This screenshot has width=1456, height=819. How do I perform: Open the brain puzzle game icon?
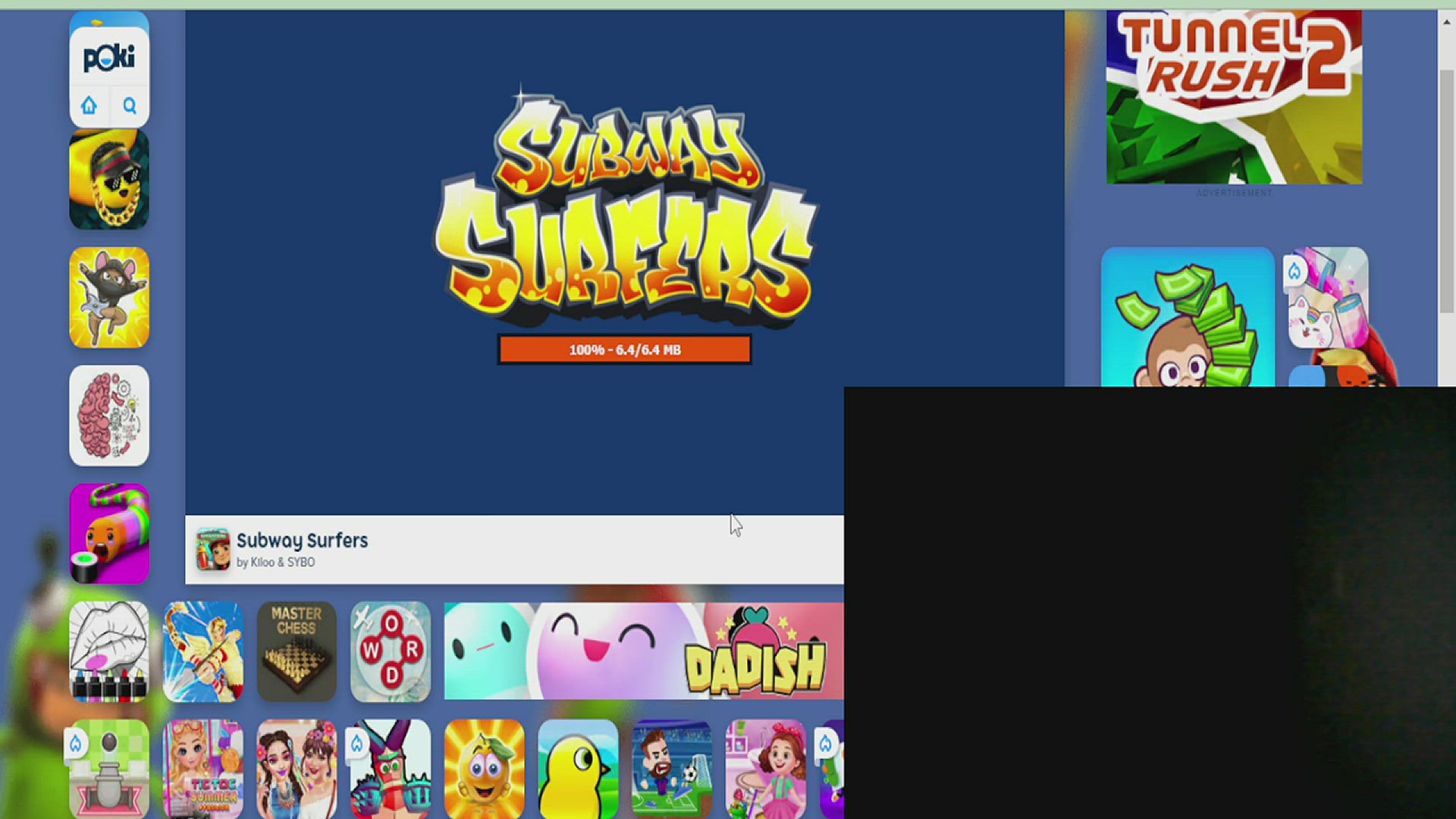109,416
